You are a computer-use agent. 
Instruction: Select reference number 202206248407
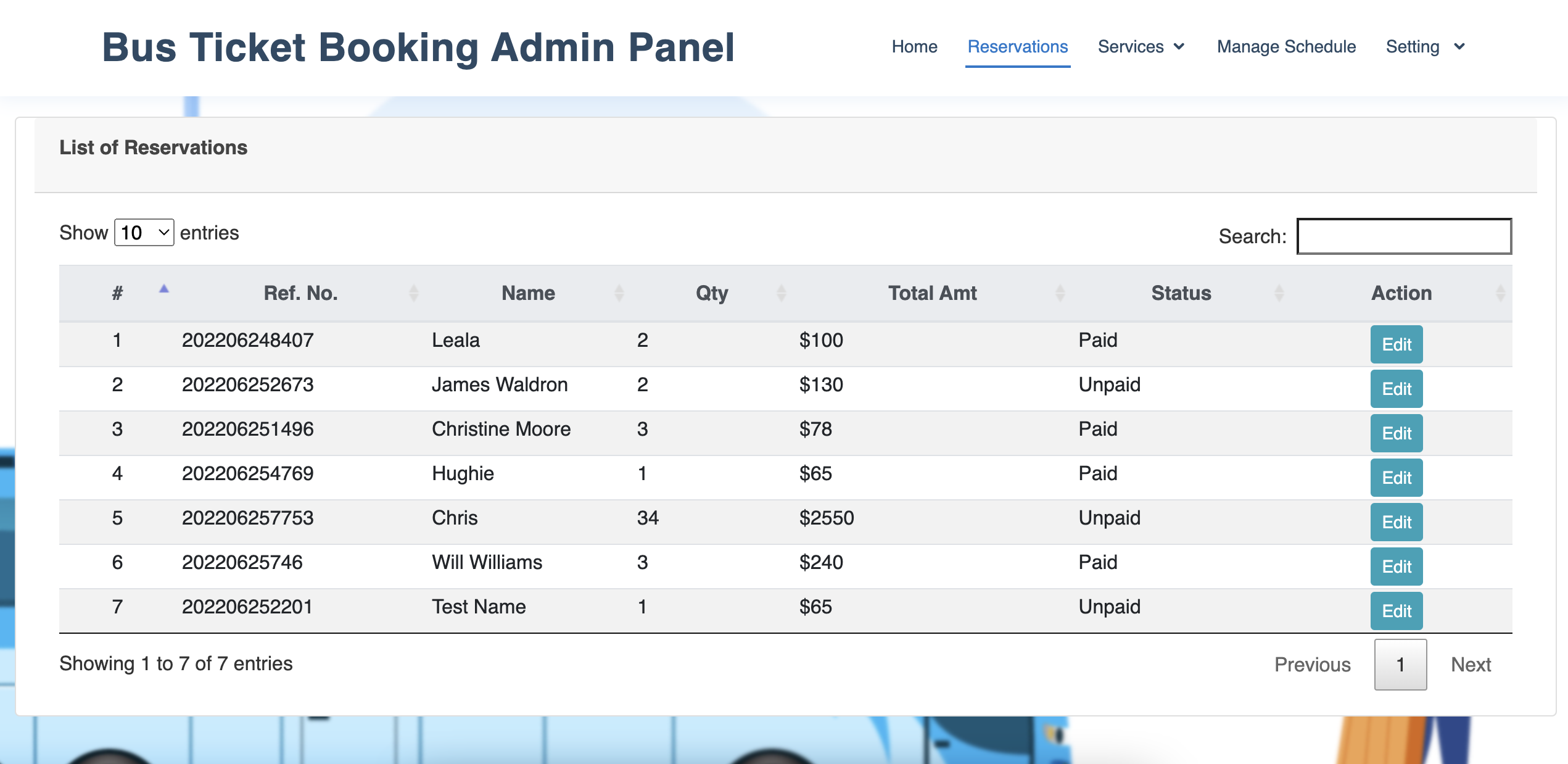[247, 340]
